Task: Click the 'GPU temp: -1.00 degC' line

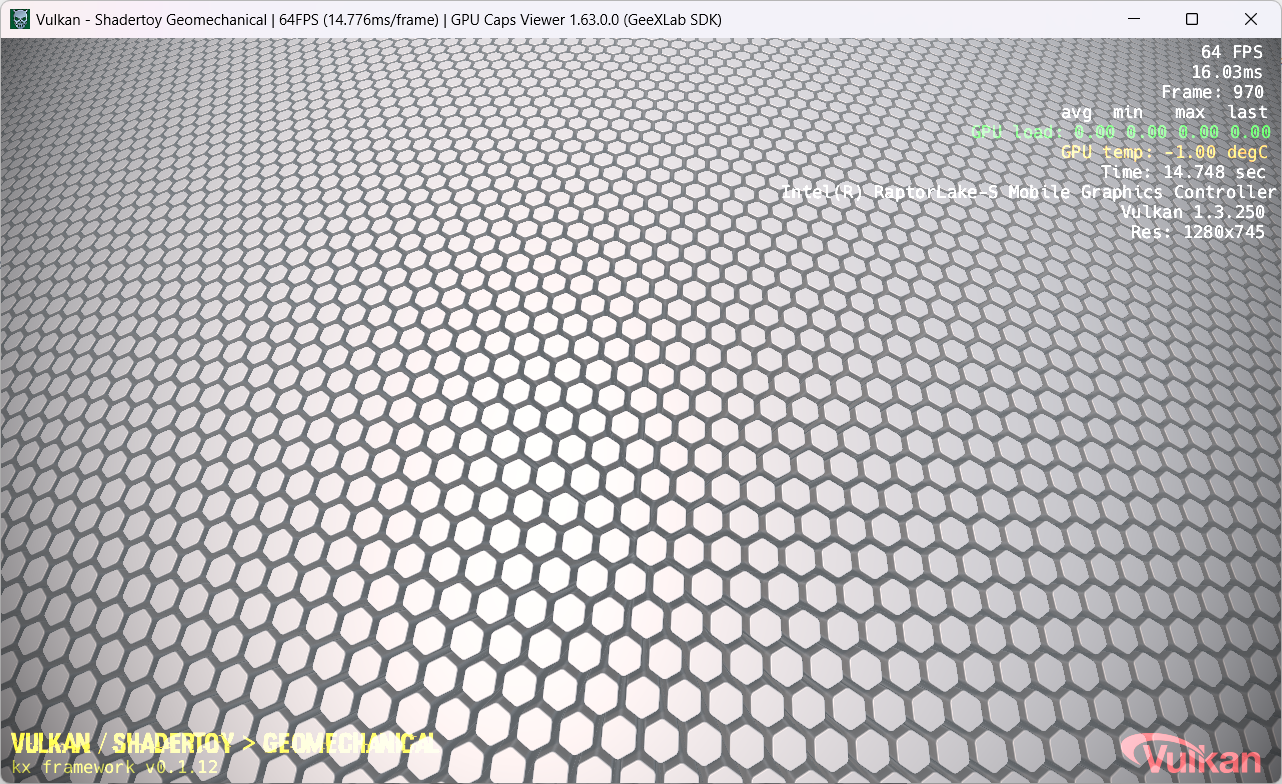Action: point(1165,152)
